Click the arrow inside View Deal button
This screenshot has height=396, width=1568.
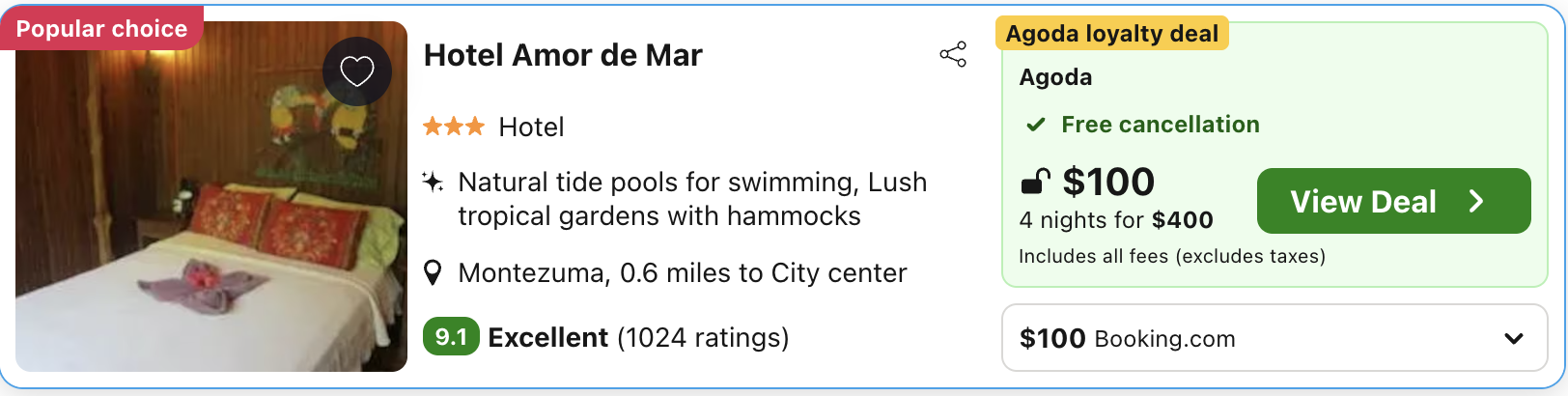(x=1475, y=201)
